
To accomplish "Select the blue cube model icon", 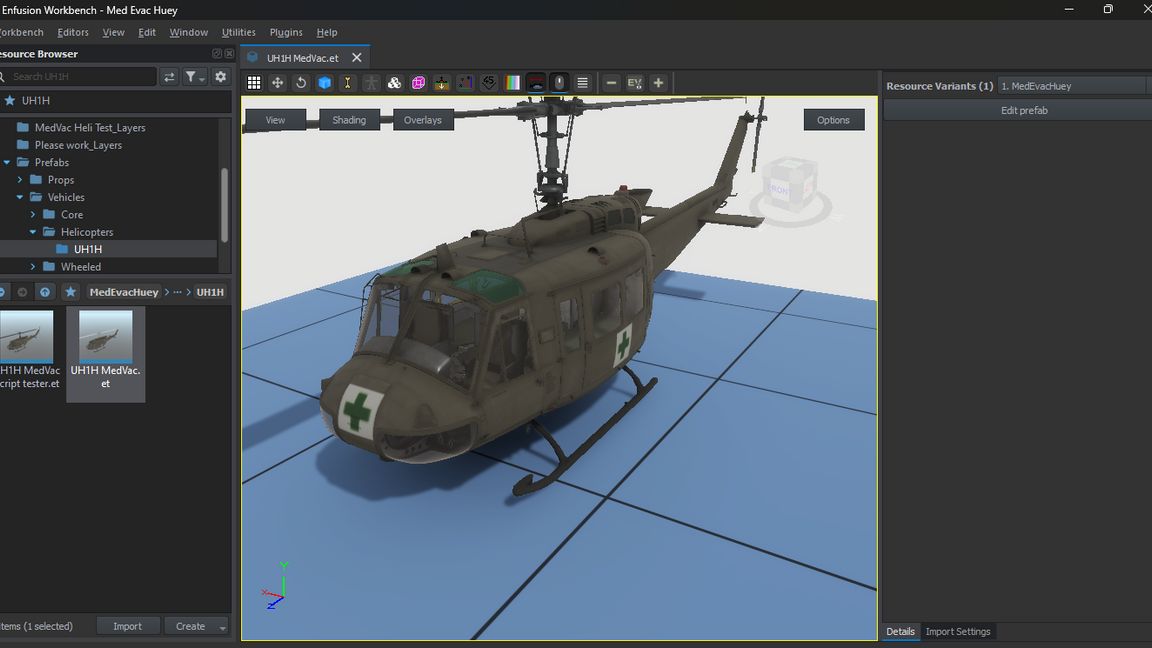I will click(x=325, y=83).
